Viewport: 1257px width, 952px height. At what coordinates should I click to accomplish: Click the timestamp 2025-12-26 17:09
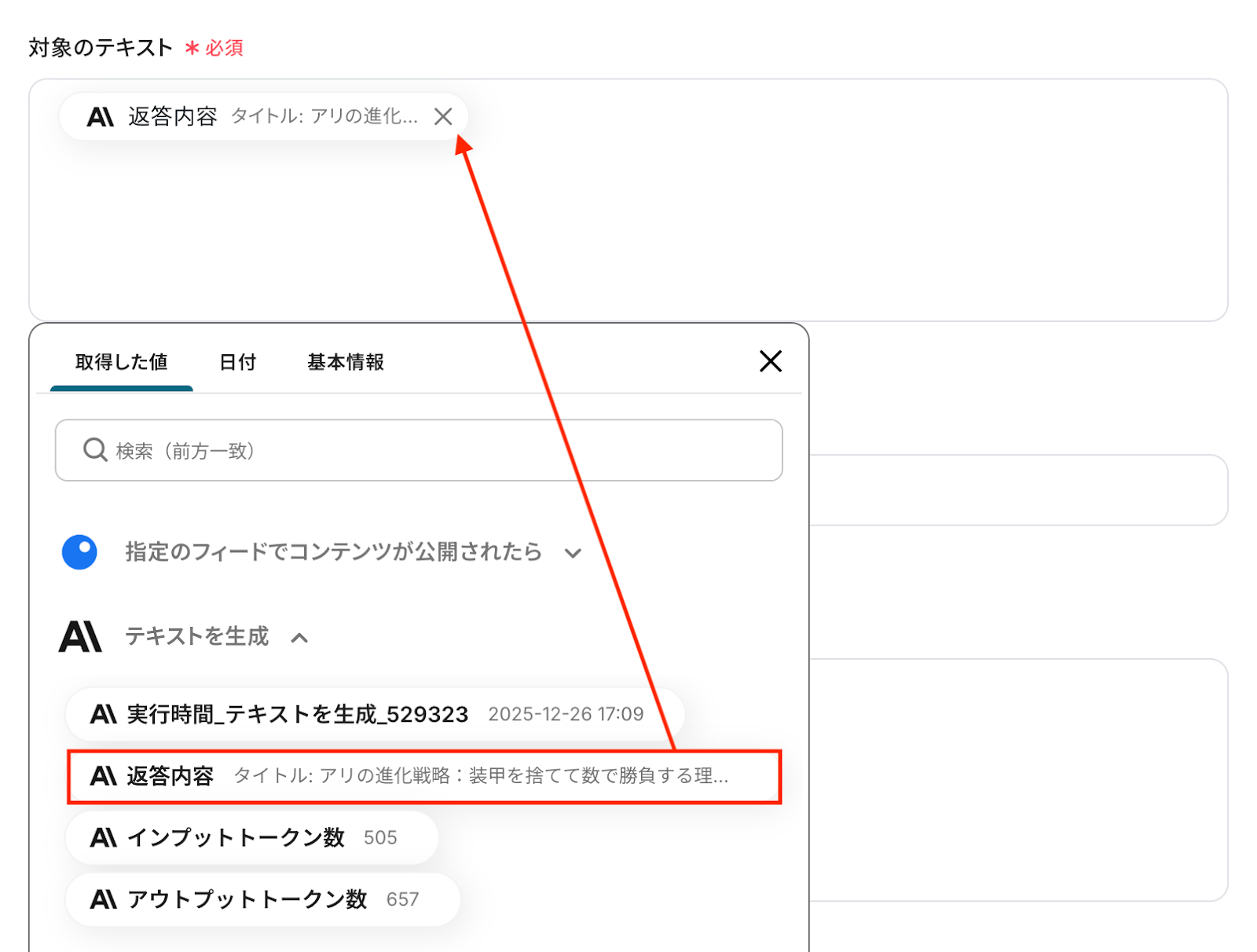click(x=566, y=714)
